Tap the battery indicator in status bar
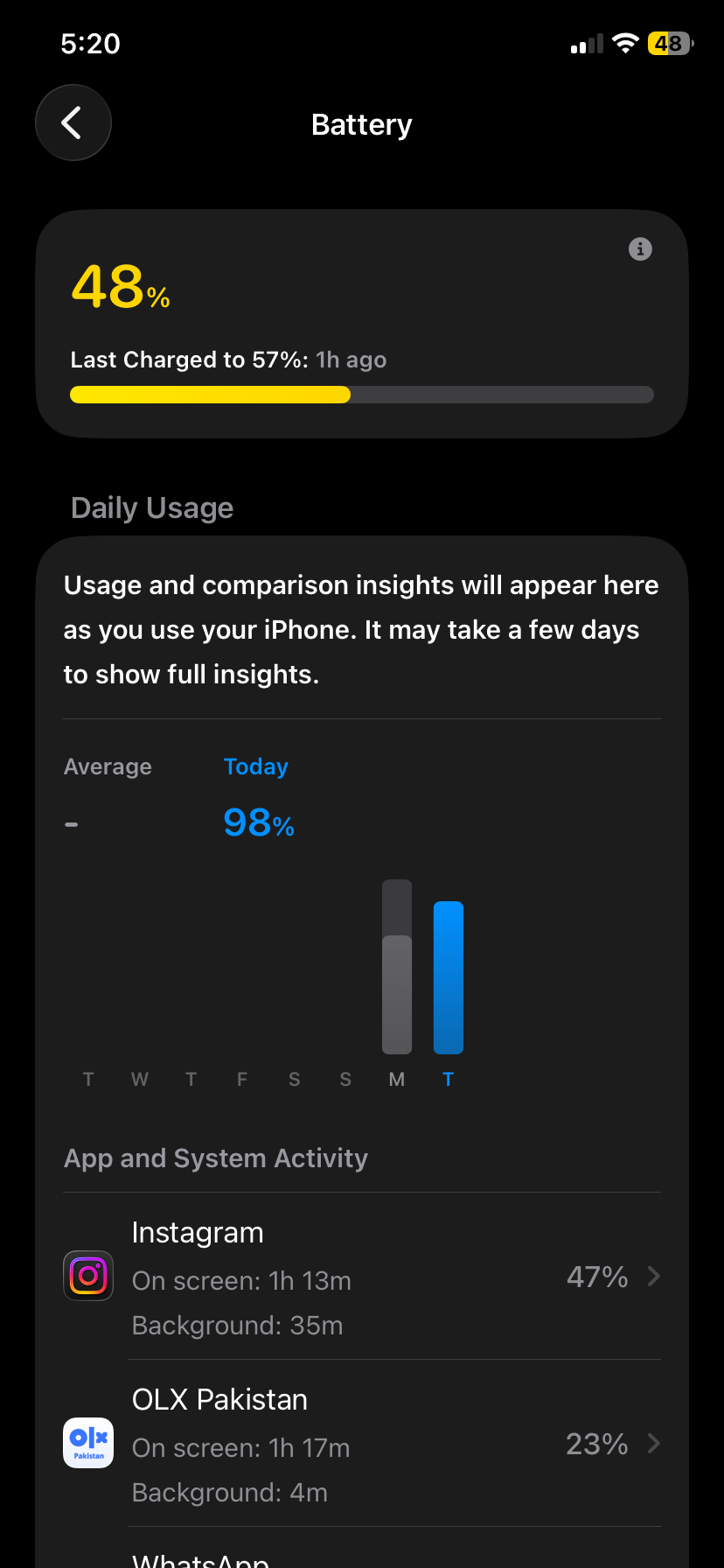724x1568 pixels. click(670, 44)
